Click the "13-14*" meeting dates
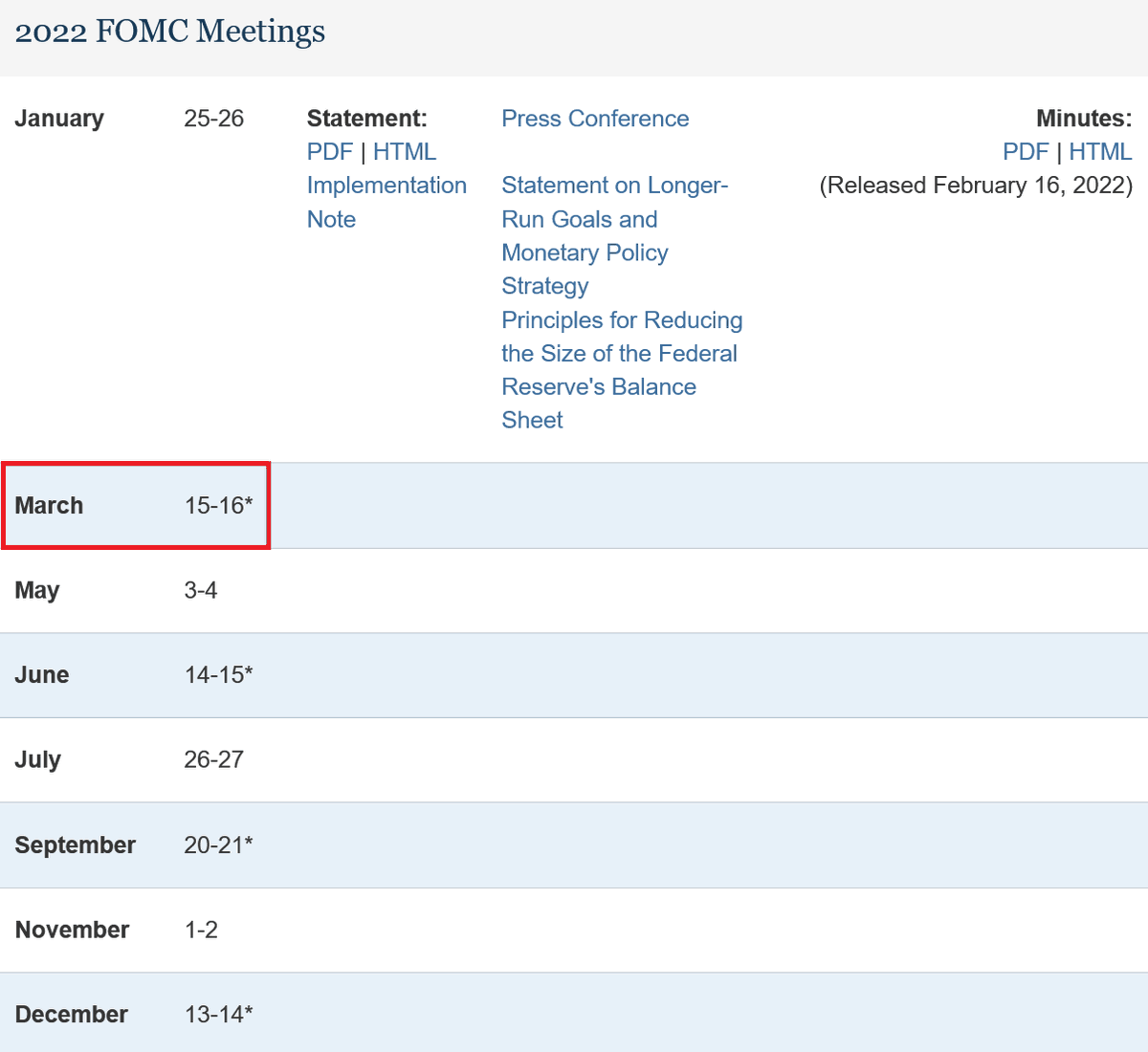The height and width of the screenshot is (1052, 1148). (x=219, y=1015)
